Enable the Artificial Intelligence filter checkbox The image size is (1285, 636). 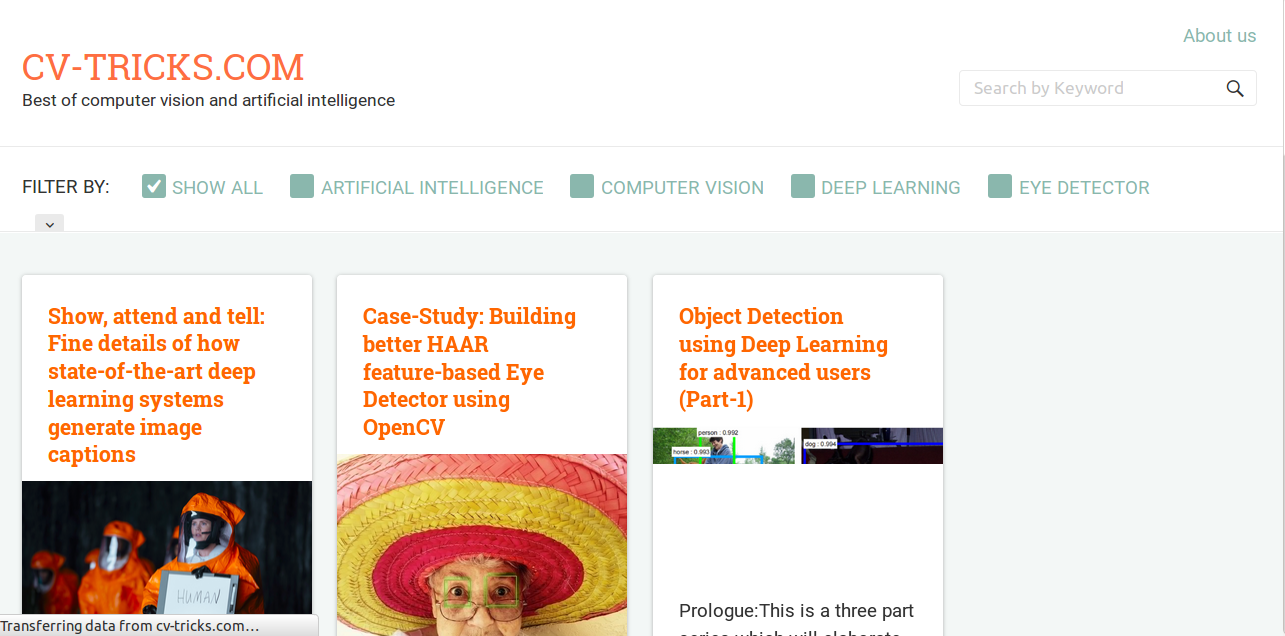[302, 186]
